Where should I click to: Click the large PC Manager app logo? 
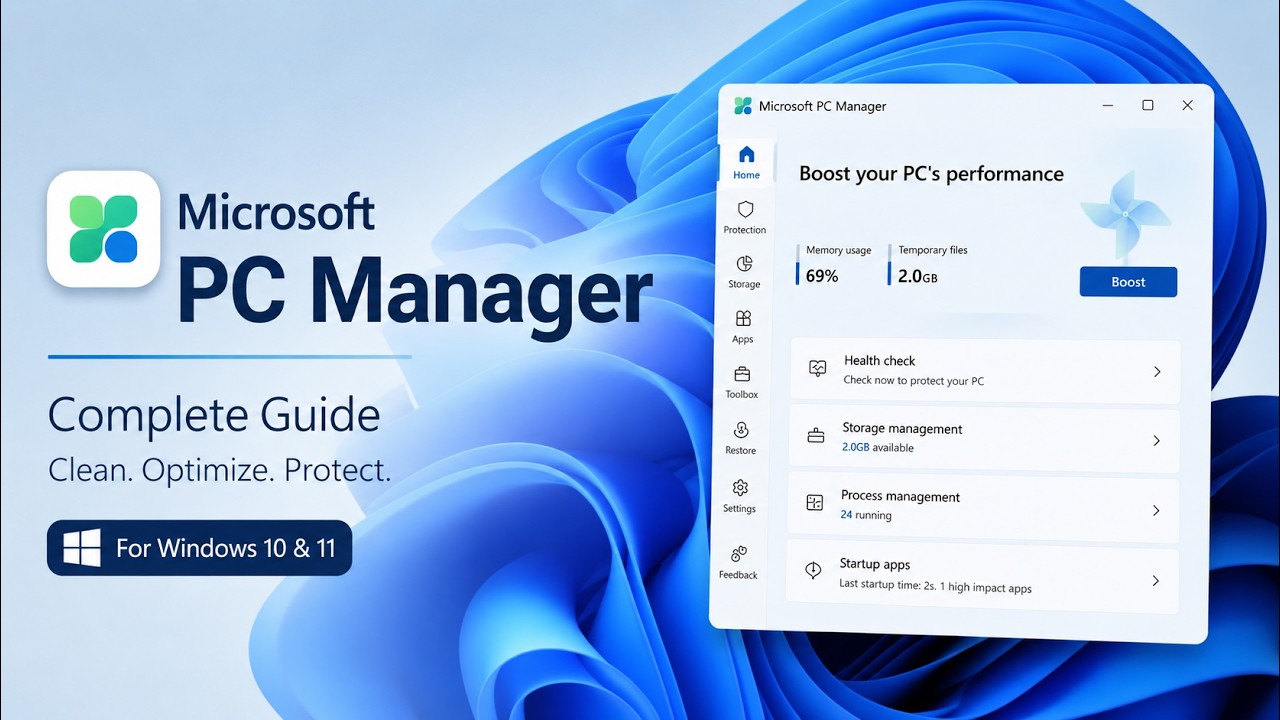point(104,229)
